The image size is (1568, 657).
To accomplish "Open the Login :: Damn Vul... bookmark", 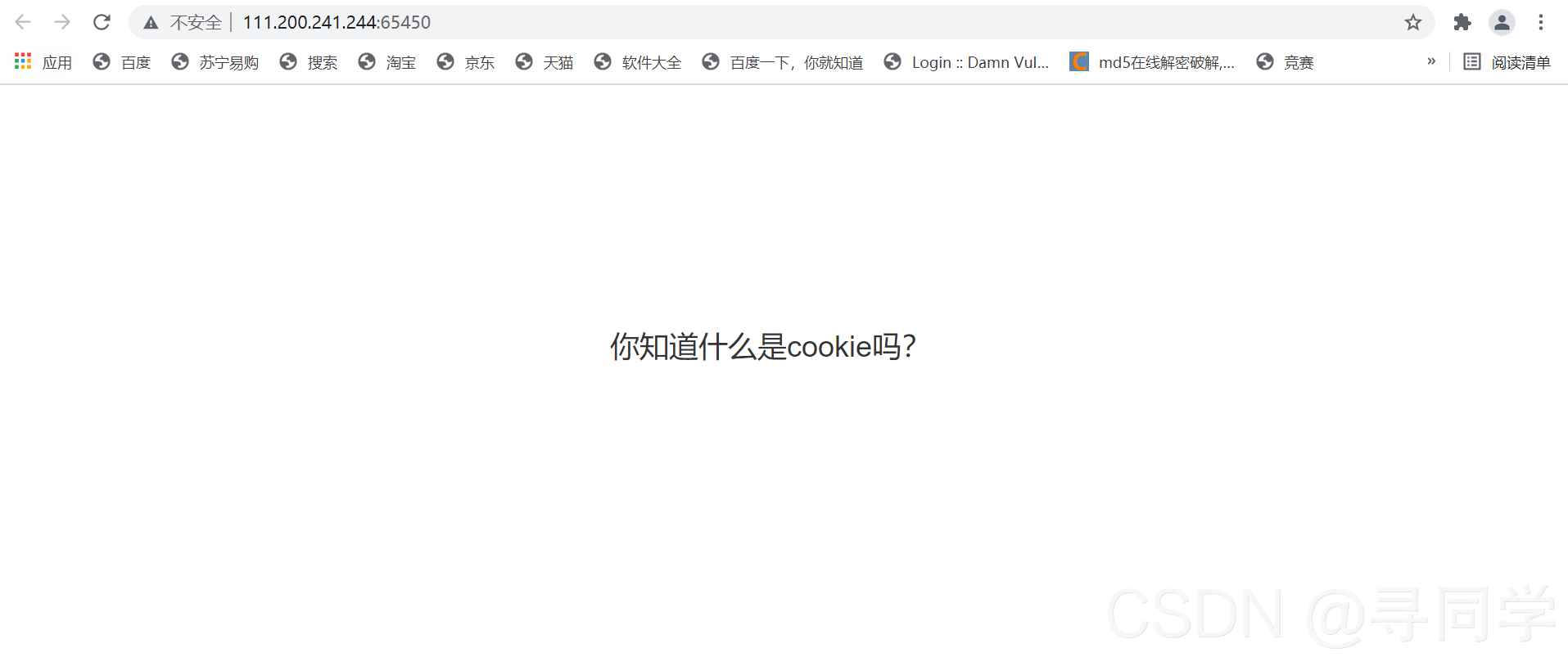I will (x=967, y=62).
